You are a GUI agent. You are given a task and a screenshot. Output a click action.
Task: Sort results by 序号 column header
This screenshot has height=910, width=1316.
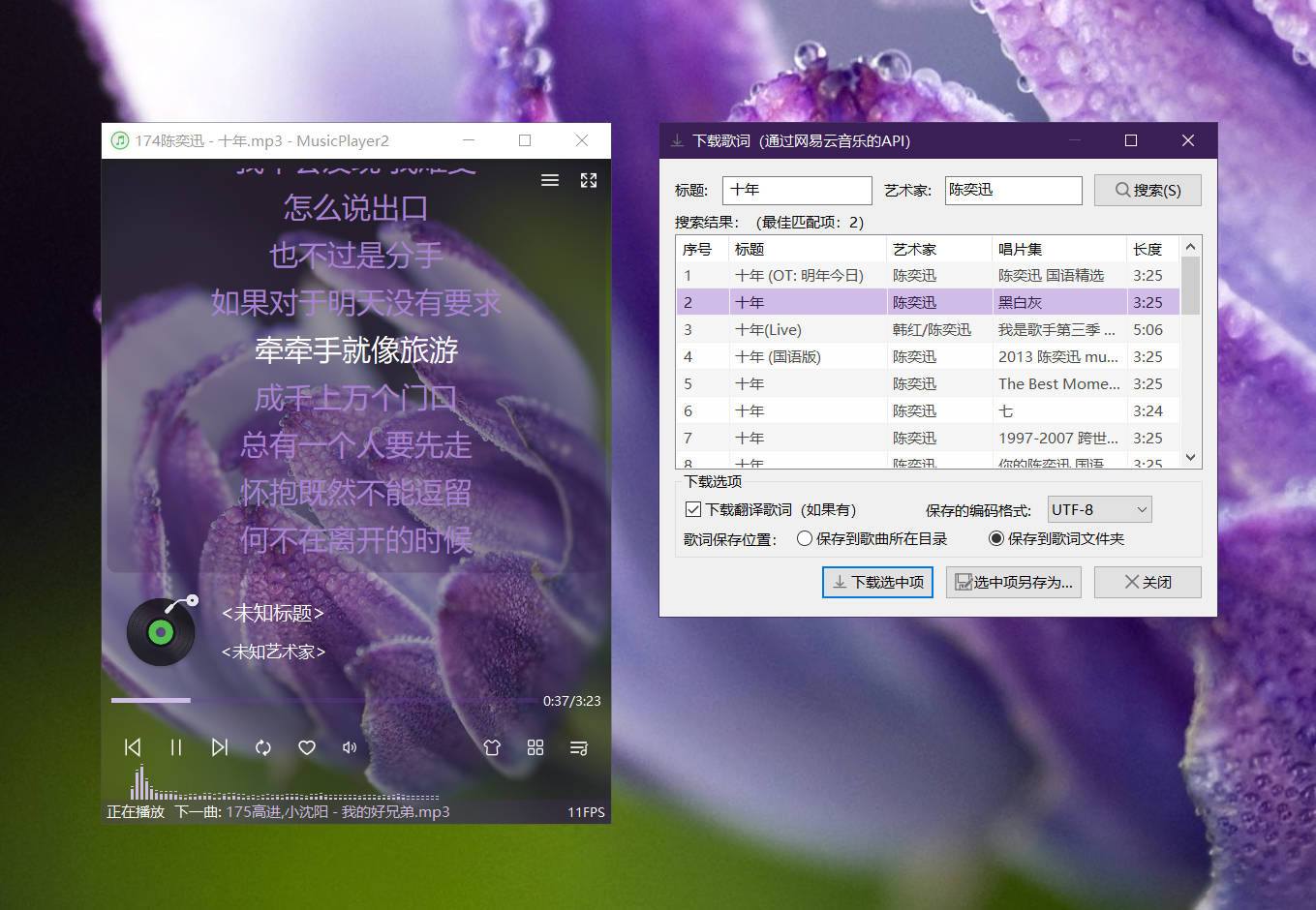coord(701,249)
